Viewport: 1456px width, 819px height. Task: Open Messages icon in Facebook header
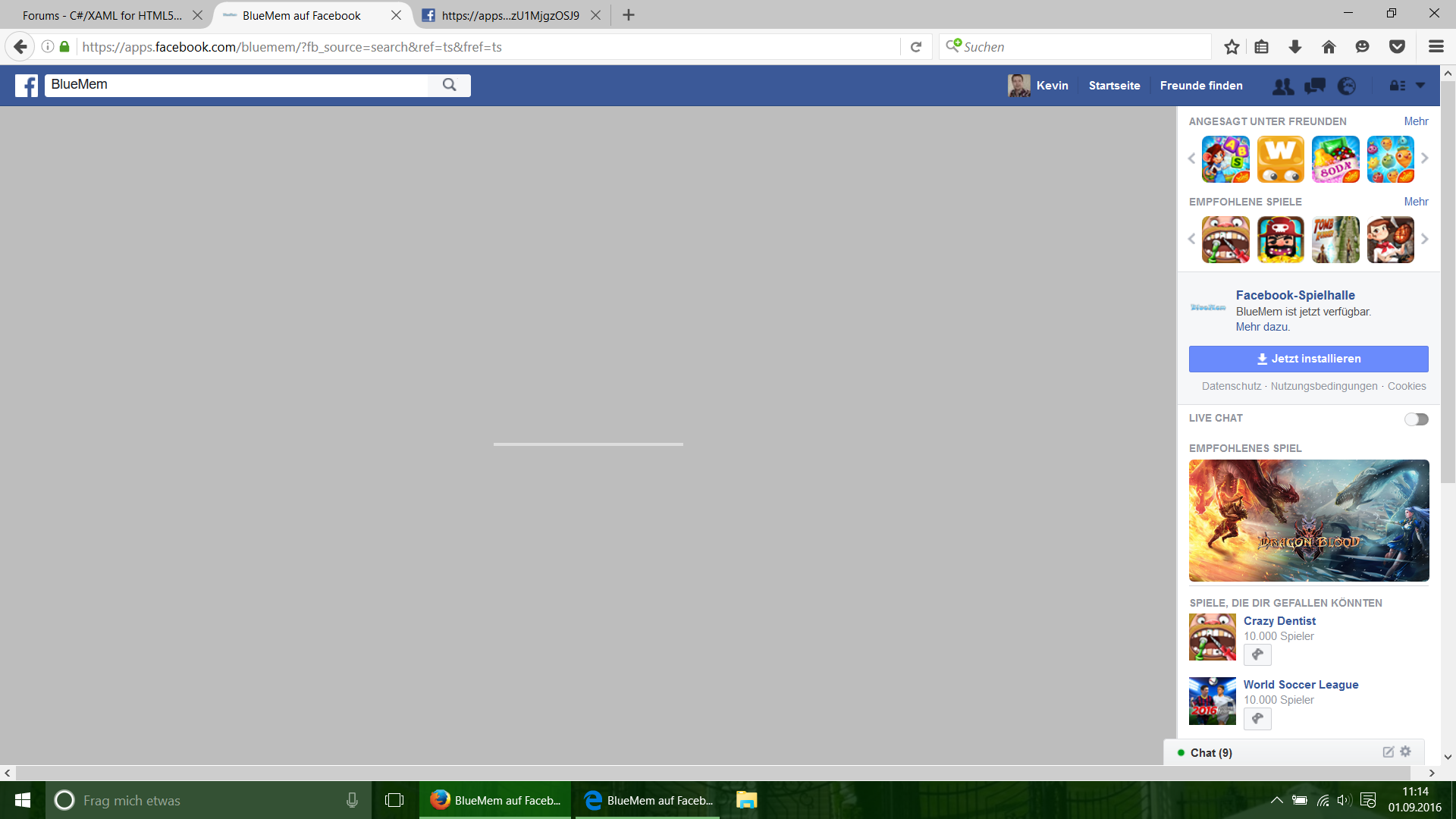click(x=1315, y=86)
